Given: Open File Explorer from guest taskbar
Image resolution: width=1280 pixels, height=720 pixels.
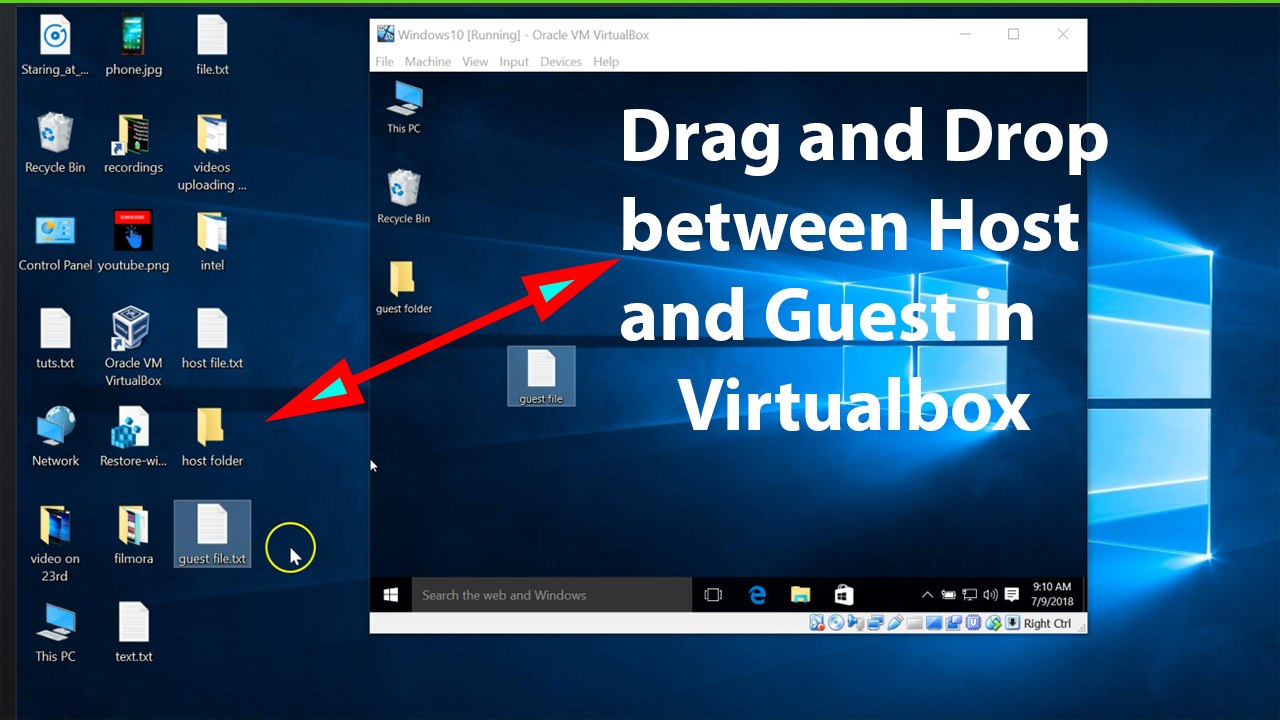Looking at the screenshot, I should [800, 595].
